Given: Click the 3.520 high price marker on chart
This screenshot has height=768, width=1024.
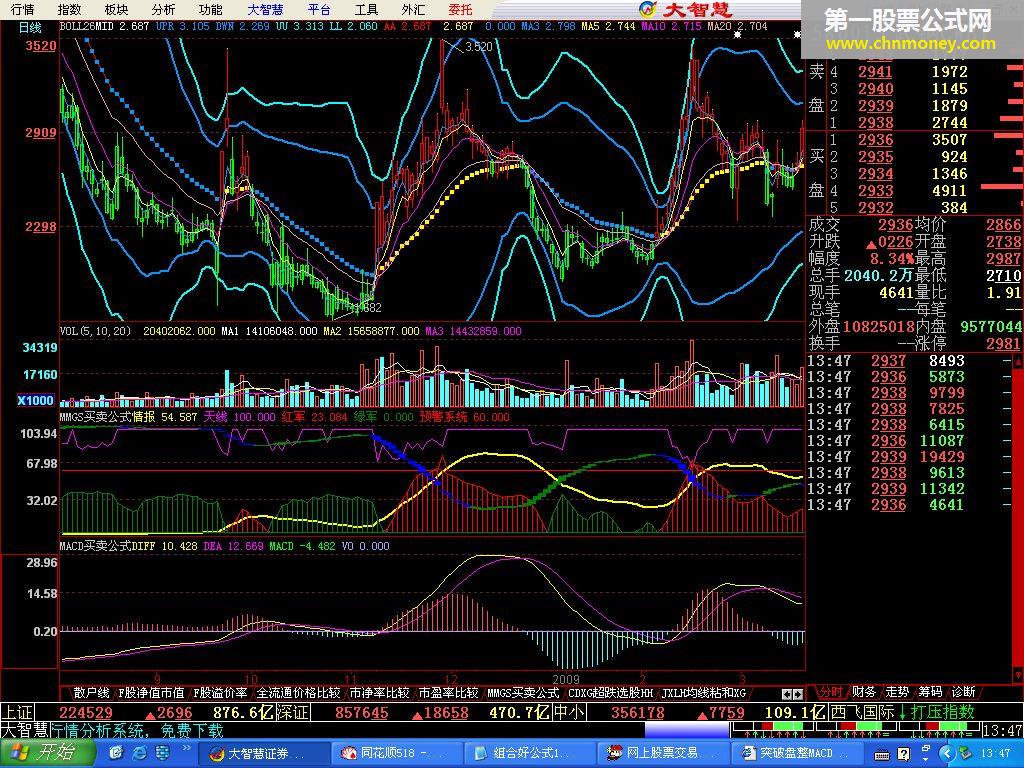Looking at the screenshot, I should tap(479, 46).
